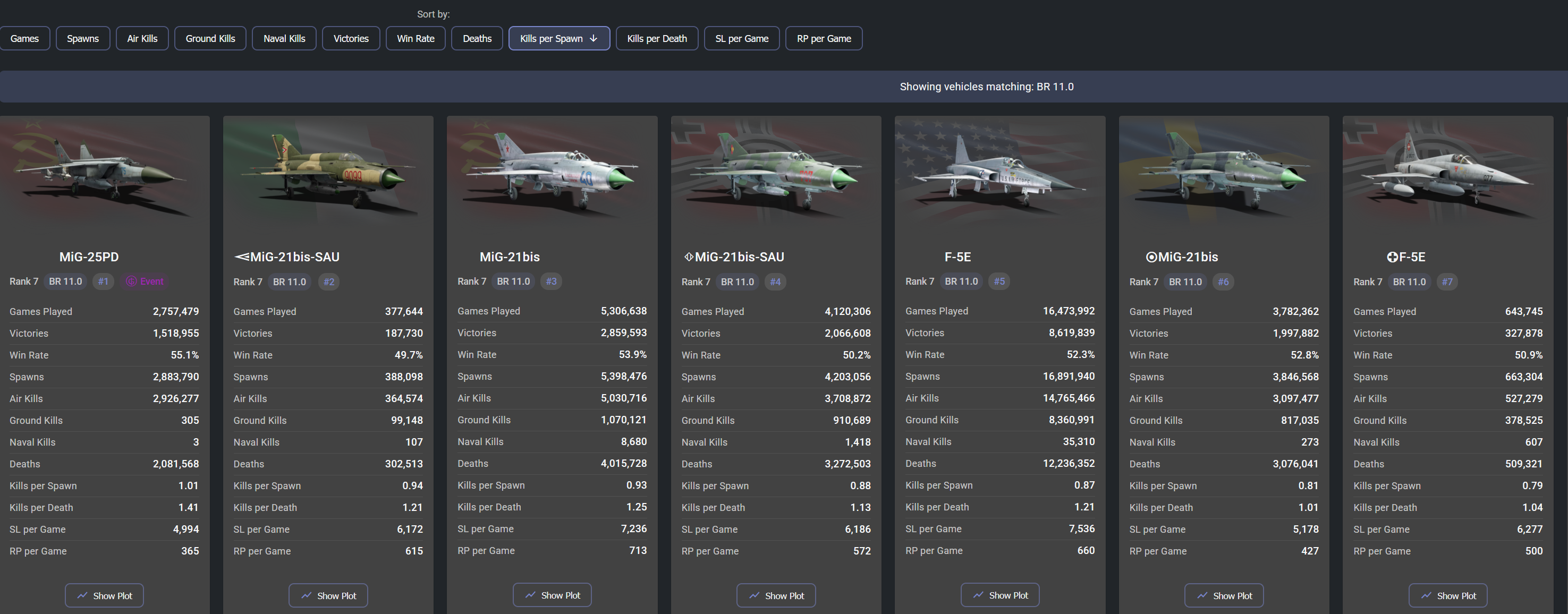Click Win Rate value 52.8%

coord(1304,355)
